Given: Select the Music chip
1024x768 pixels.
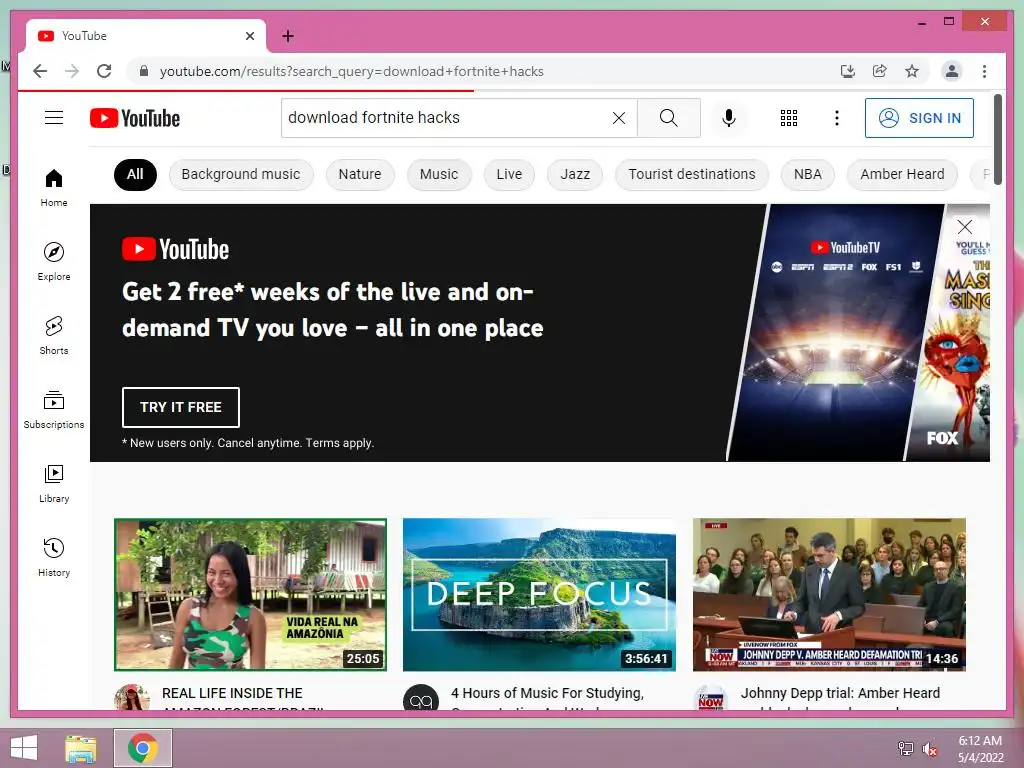Looking at the screenshot, I should pyautogui.click(x=439, y=174).
